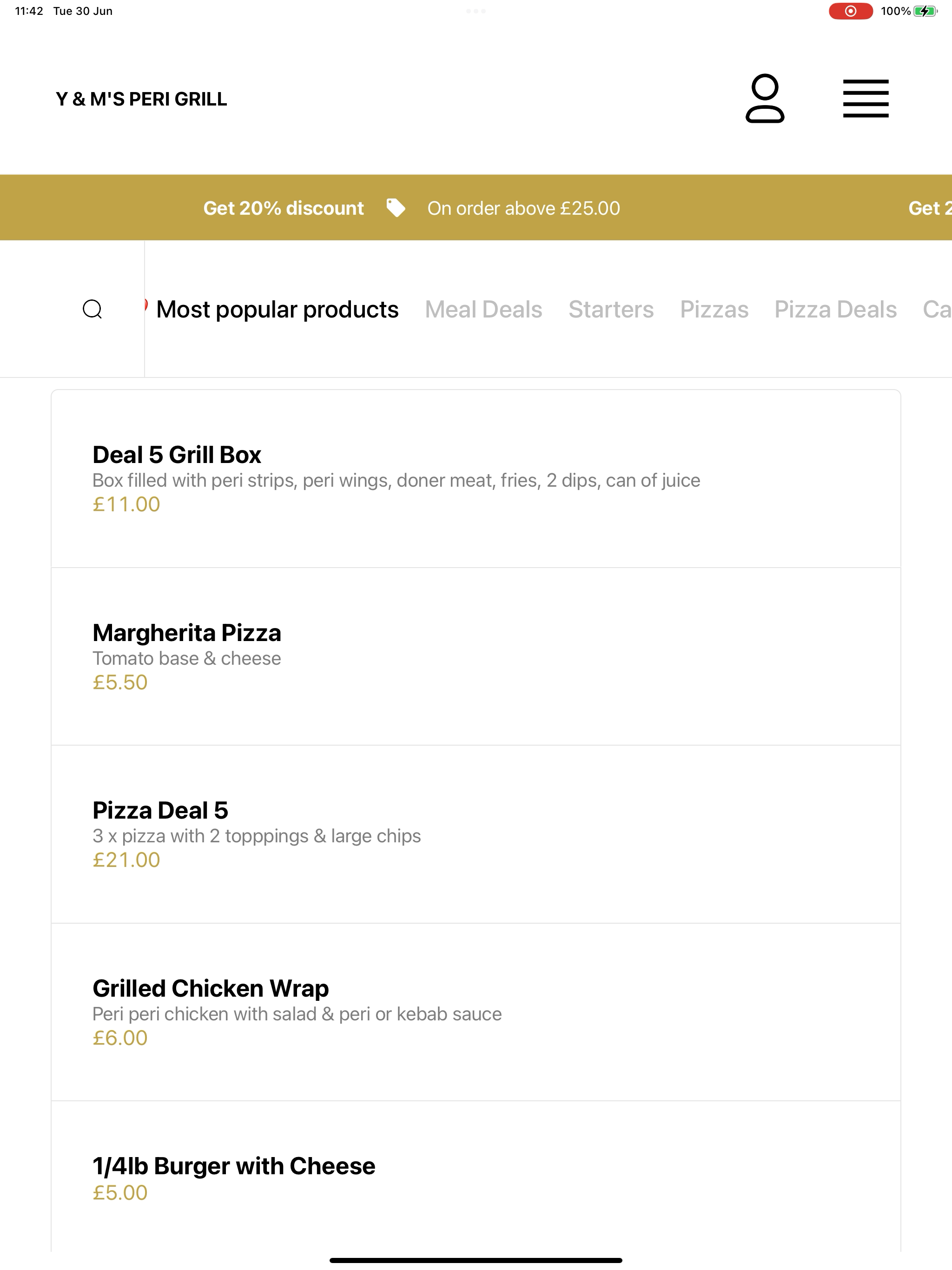Click the £6.00 price

coord(120,1038)
